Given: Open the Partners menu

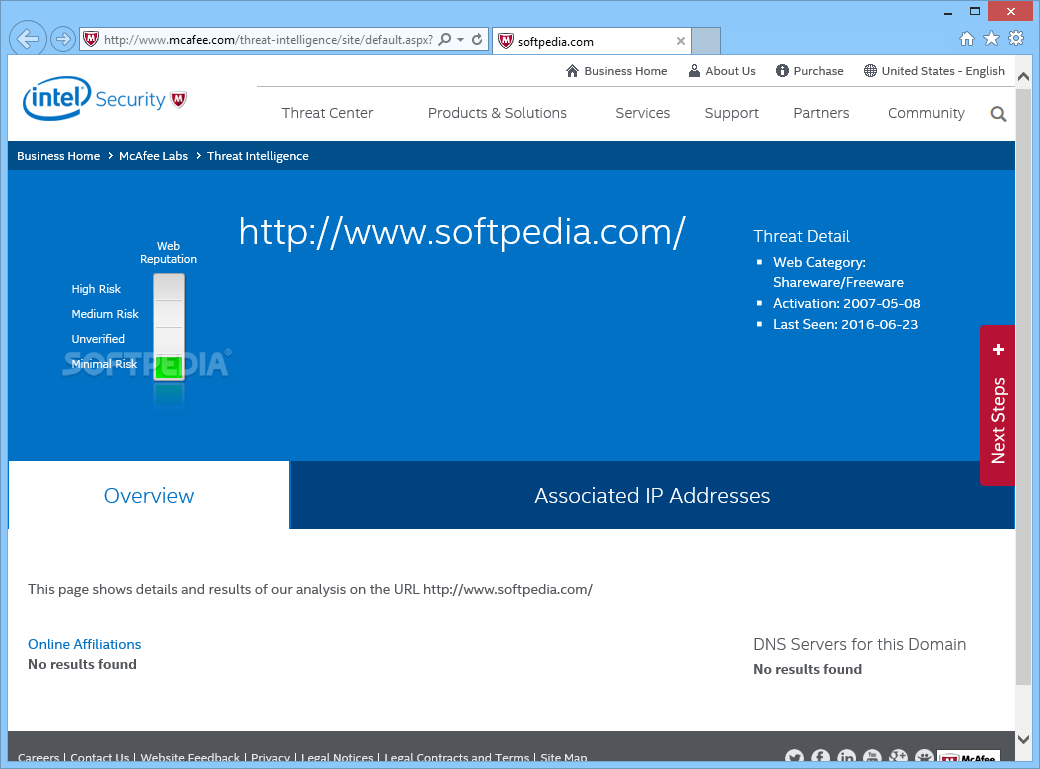Looking at the screenshot, I should pyautogui.click(x=820, y=113).
